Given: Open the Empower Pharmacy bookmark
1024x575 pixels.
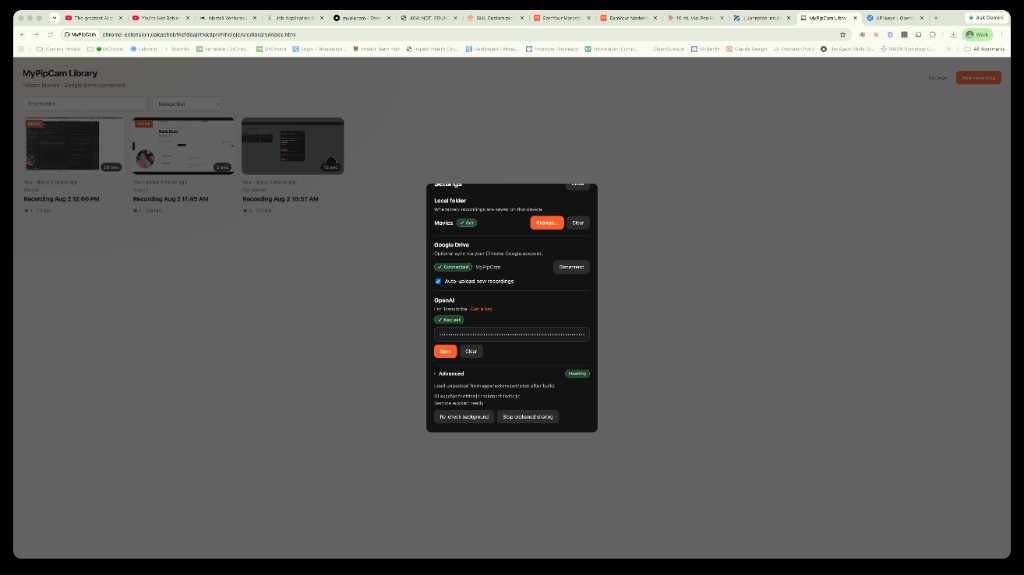Looking at the screenshot, I should pos(552,49).
